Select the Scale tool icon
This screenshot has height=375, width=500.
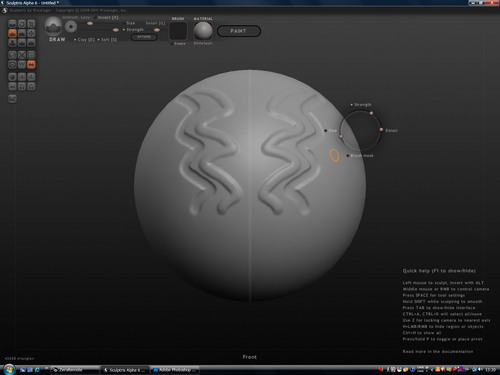[x=31, y=24]
